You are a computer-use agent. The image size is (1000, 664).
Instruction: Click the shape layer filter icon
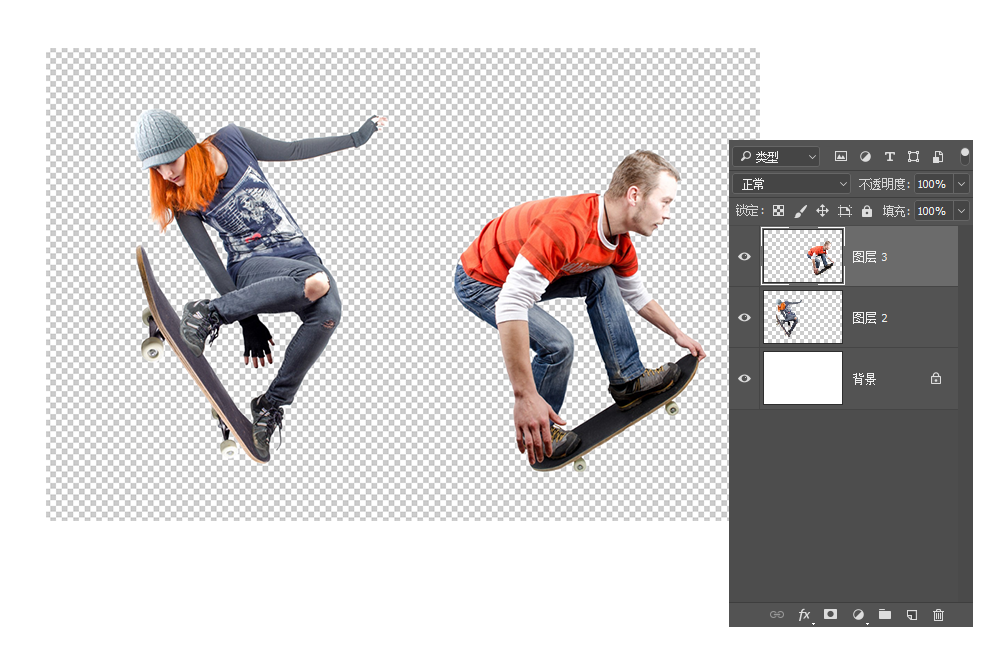click(913, 157)
